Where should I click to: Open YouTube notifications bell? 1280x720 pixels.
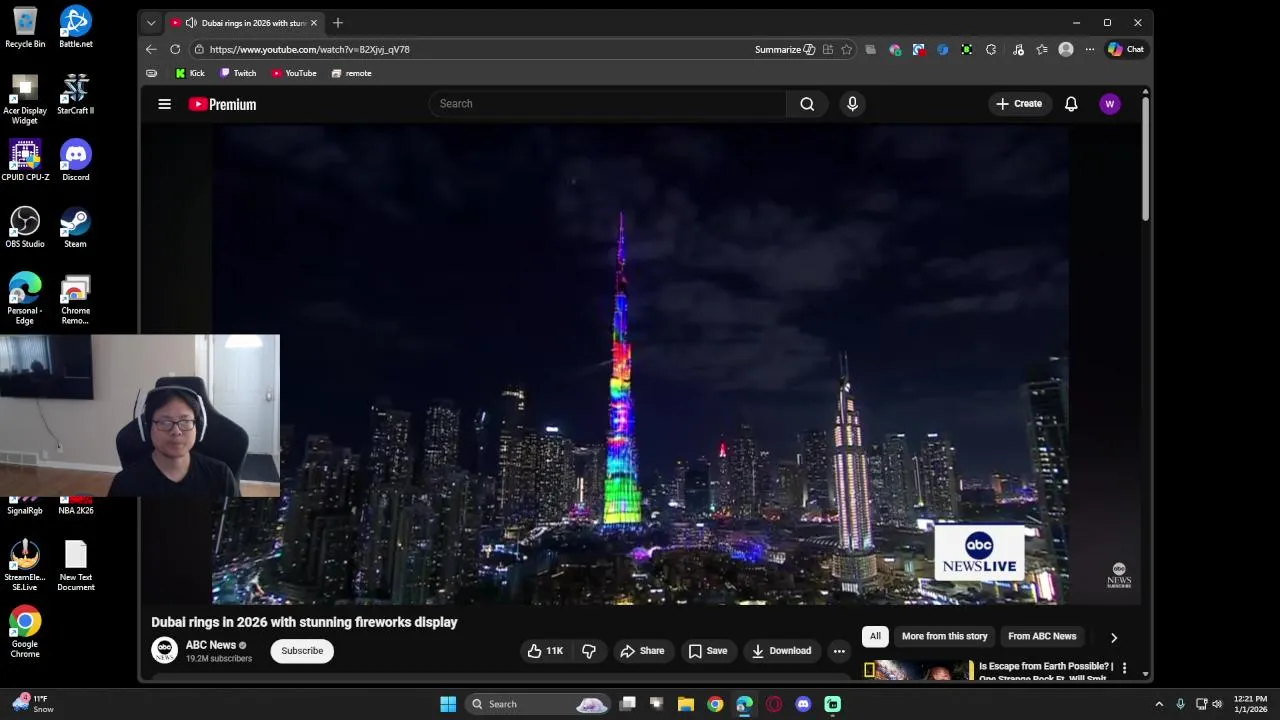click(x=1071, y=104)
